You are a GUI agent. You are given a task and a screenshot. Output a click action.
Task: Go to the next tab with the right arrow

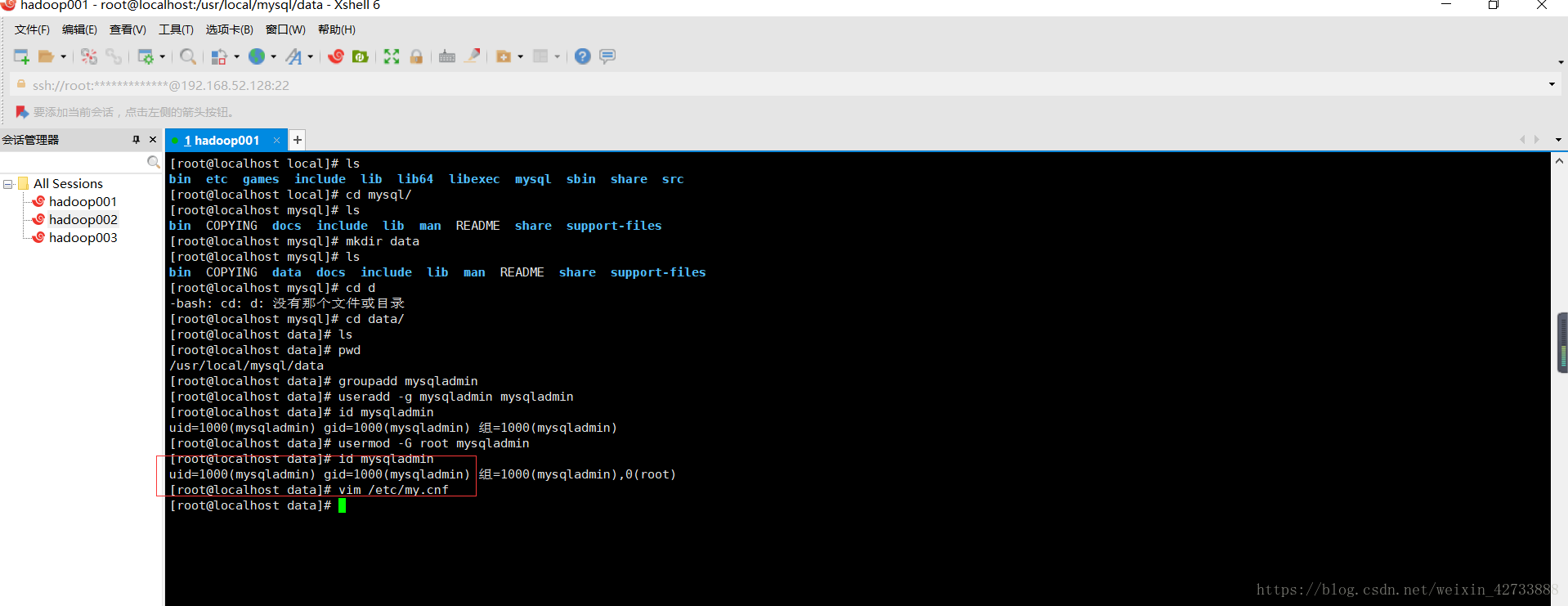[1537, 140]
